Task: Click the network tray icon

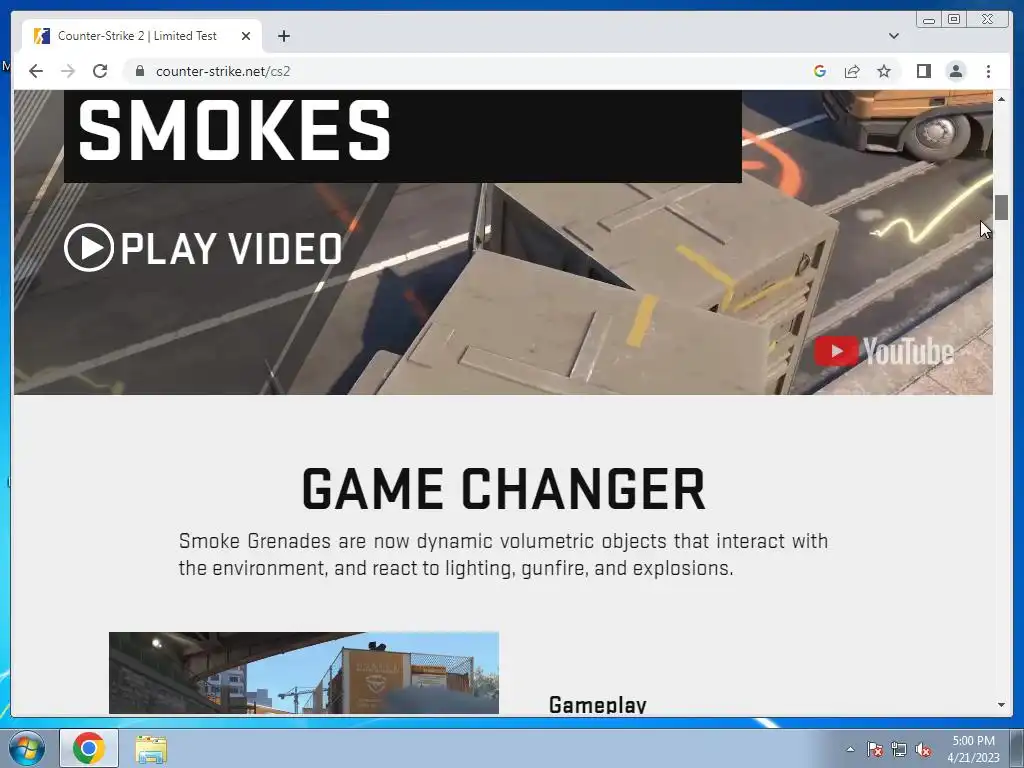Action: click(x=899, y=749)
